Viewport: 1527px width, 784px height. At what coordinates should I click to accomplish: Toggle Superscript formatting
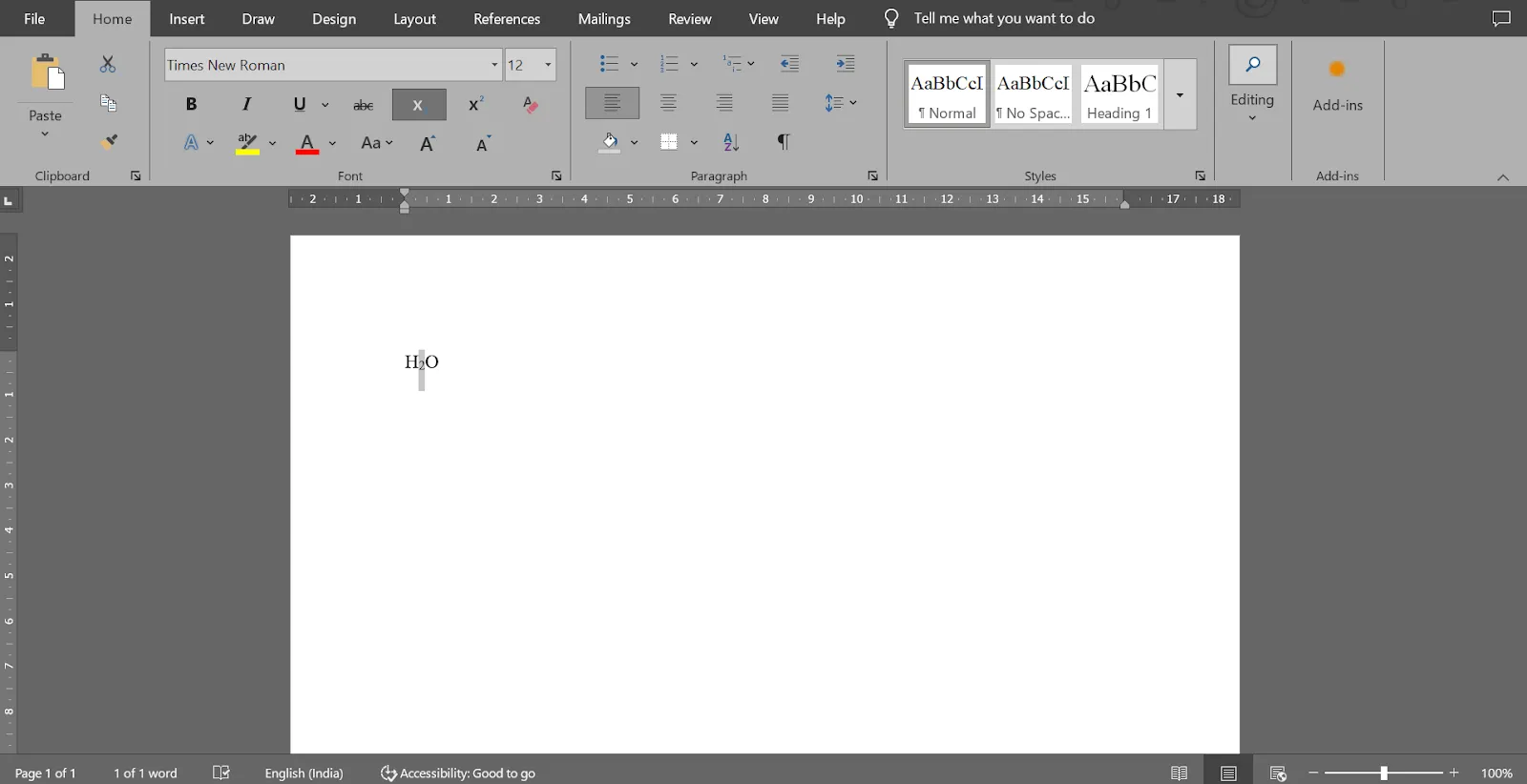click(475, 105)
